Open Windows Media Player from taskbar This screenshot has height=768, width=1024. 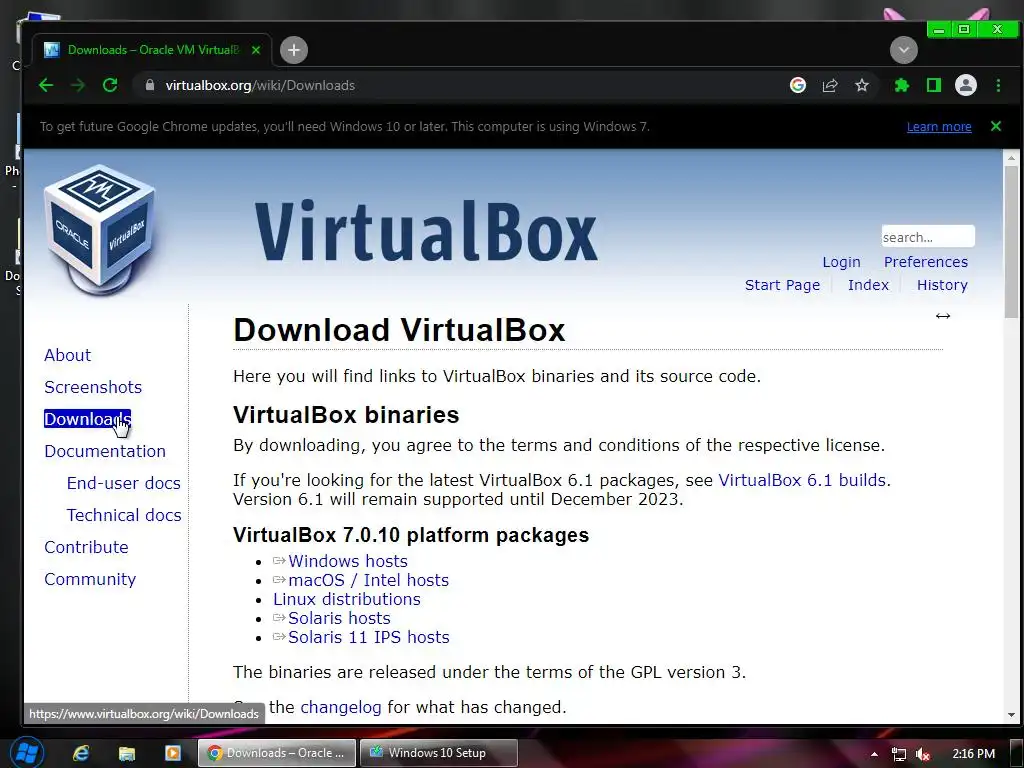(172, 753)
